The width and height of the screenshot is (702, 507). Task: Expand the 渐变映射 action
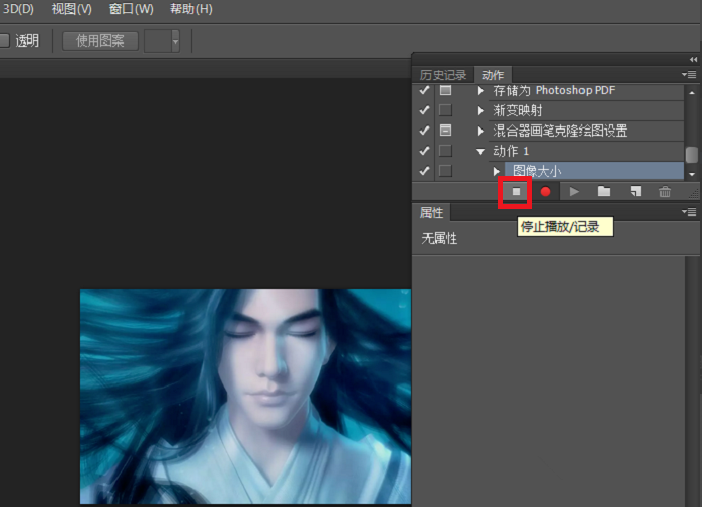tap(480, 110)
